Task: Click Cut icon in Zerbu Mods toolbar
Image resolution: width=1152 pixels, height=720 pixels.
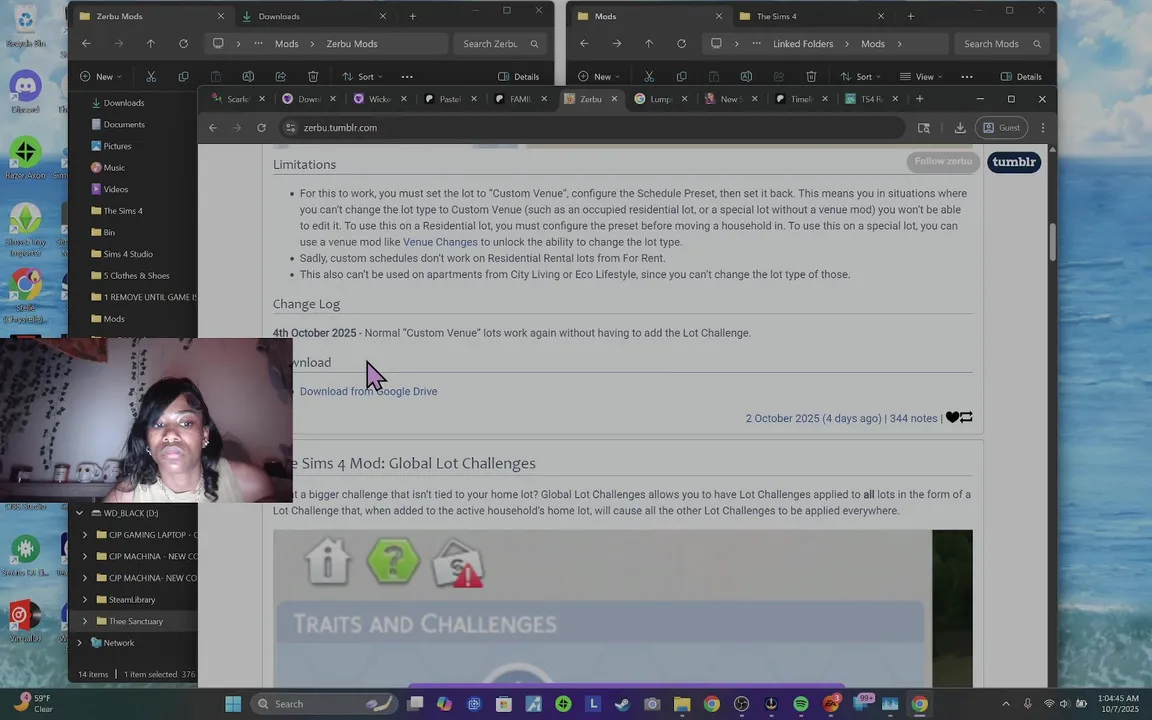Action: click(151, 76)
